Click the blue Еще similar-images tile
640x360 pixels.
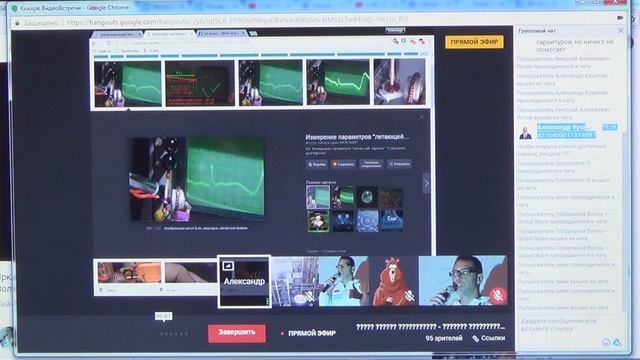392,220
